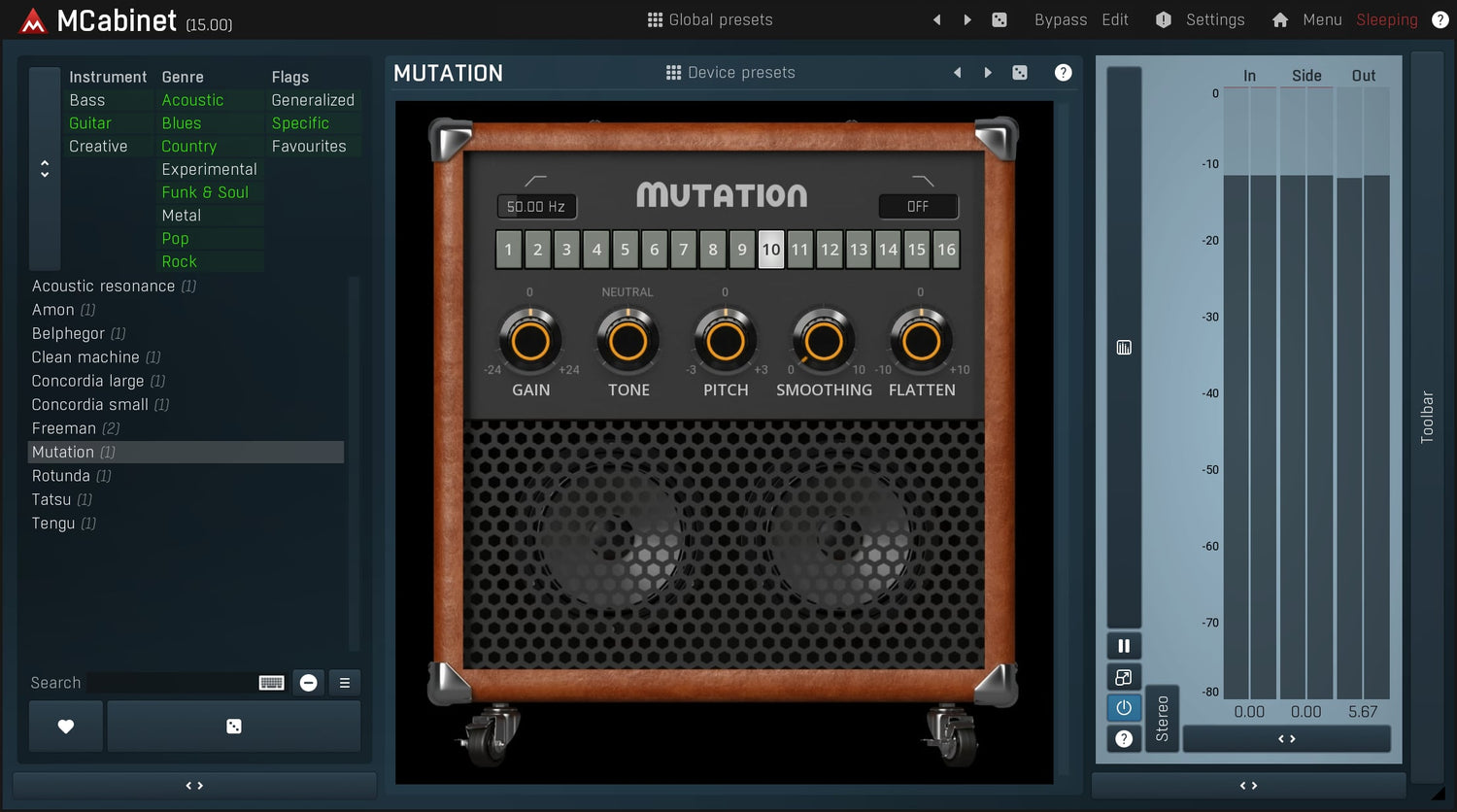
Task: Open the preset list hamburger menu icon
Action: (x=345, y=683)
